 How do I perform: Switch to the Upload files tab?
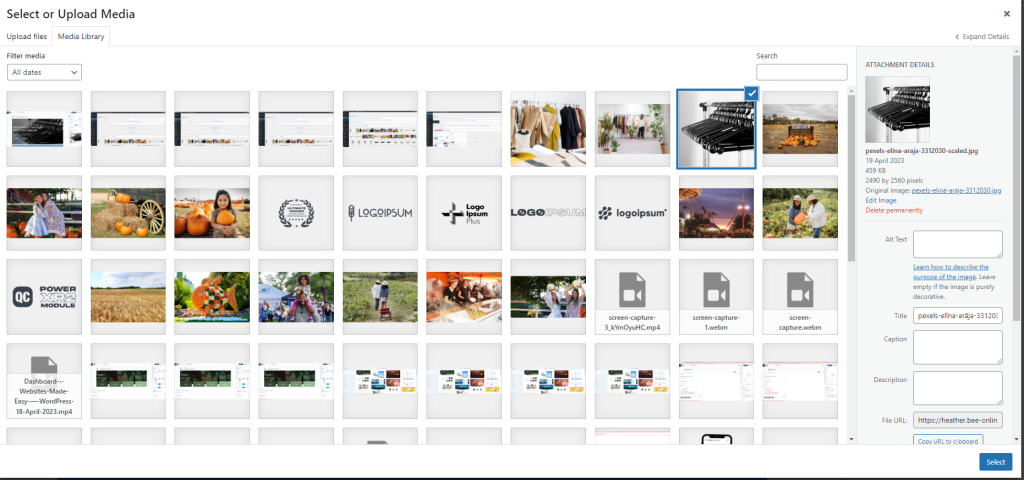coord(27,36)
